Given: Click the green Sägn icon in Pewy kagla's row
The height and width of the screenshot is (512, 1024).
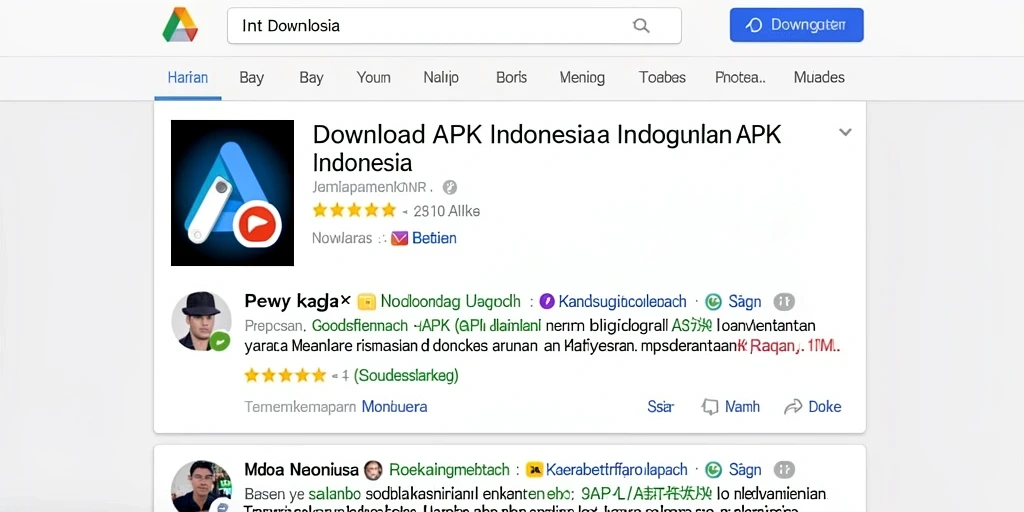Looking at the screenshot, I should pos(714,302).
